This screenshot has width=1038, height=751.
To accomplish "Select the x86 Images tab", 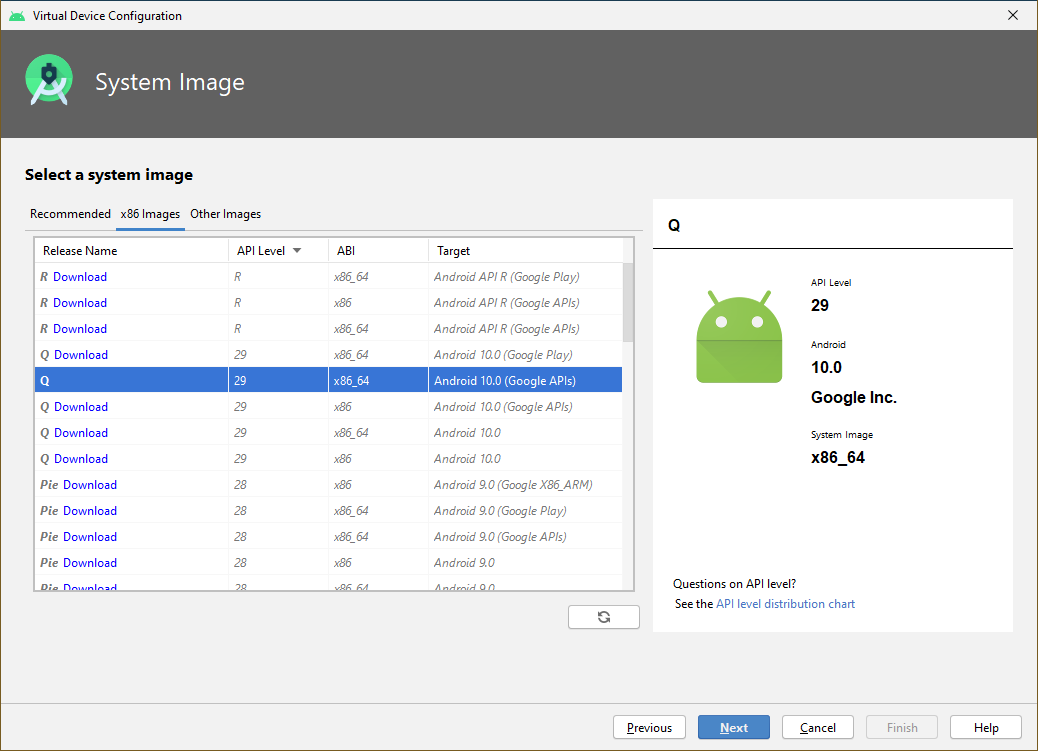I will [150, 214].
